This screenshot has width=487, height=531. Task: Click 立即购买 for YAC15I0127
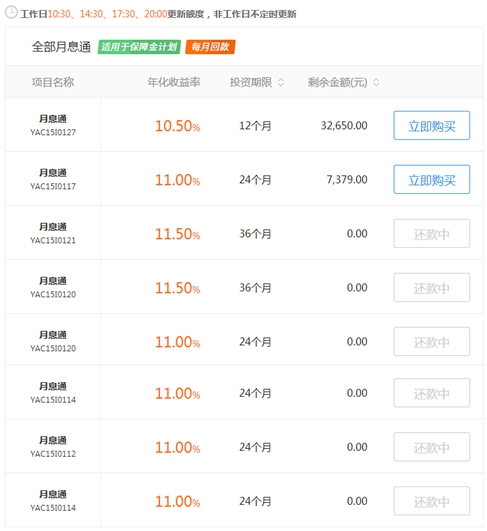click(431, 125)
